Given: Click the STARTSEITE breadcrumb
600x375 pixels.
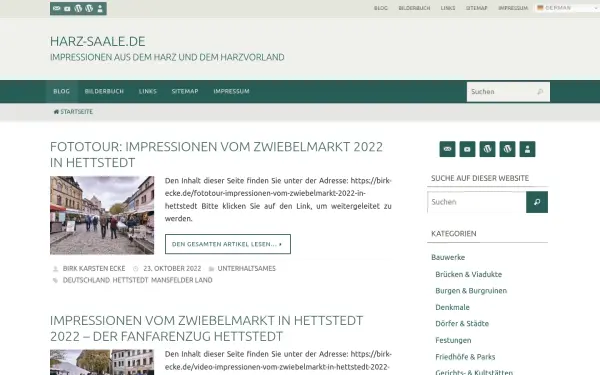Looking at the screenshot, I should pyautogui.click(x=77, y=112).
